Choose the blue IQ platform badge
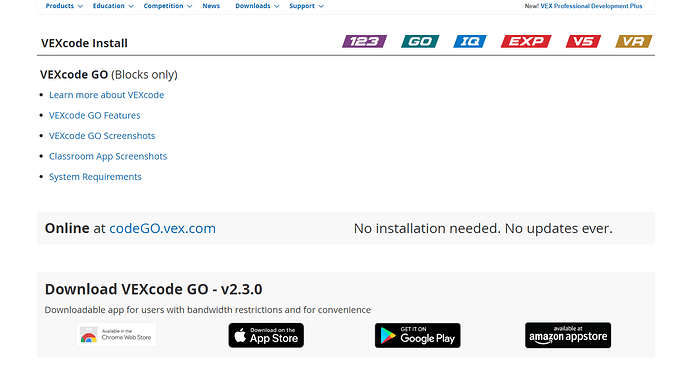Screen dimensions: 690x378 click(470, 41)
